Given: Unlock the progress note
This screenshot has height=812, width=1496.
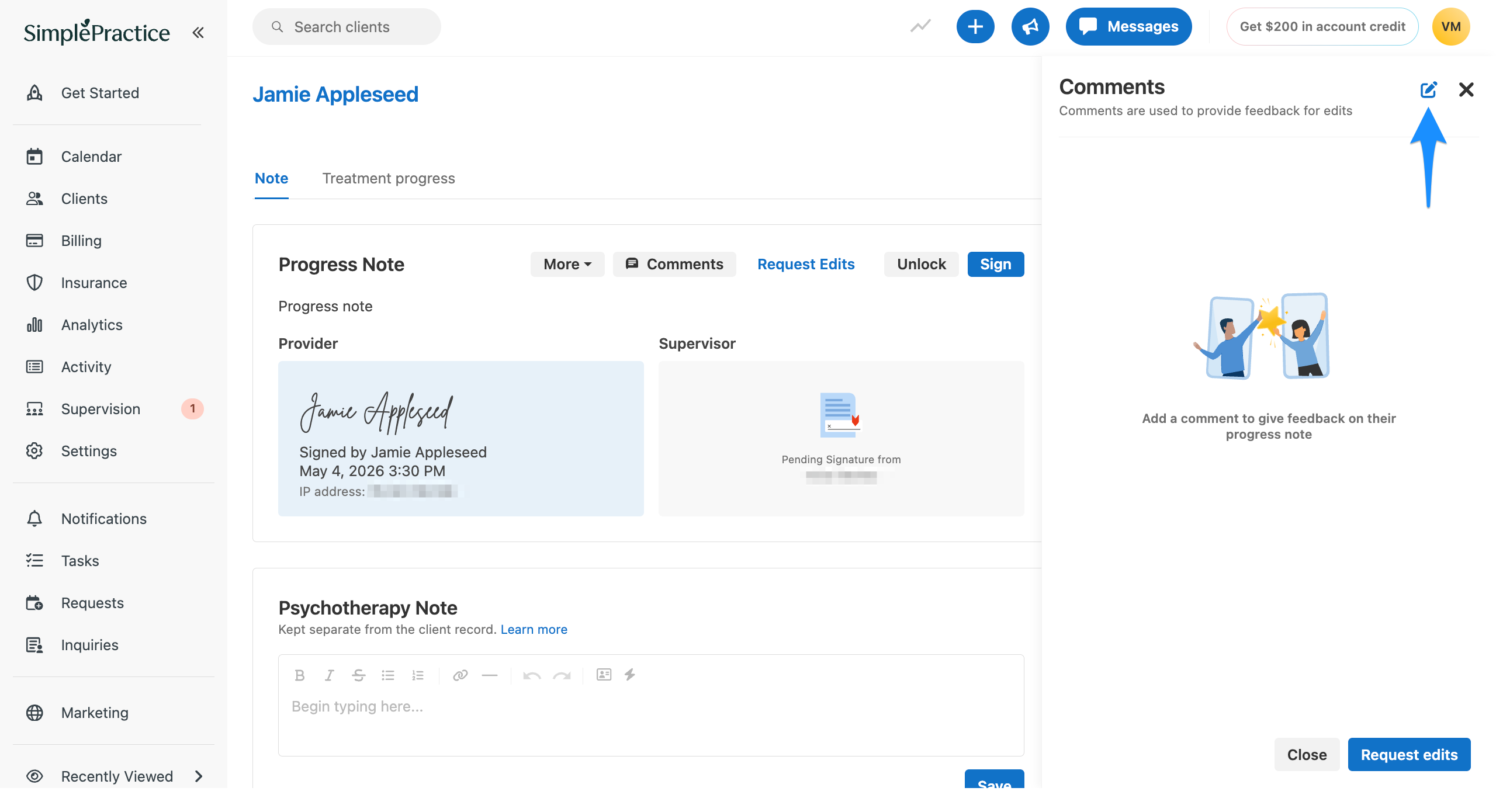Looking at the screenshot, I should 921,264.
